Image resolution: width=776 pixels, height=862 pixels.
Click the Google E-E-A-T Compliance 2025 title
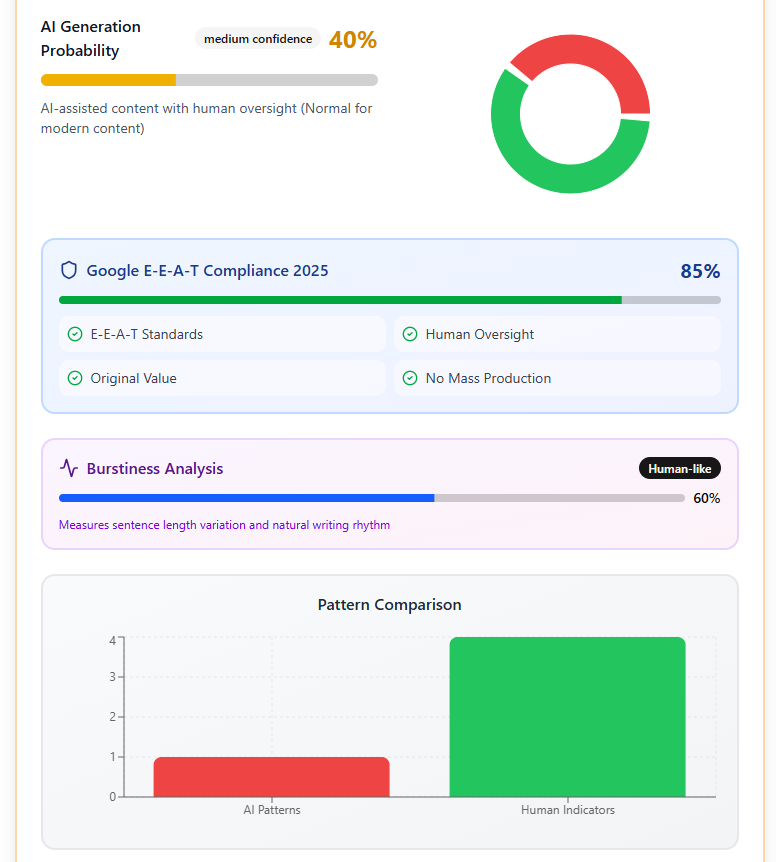click(207, 270)
